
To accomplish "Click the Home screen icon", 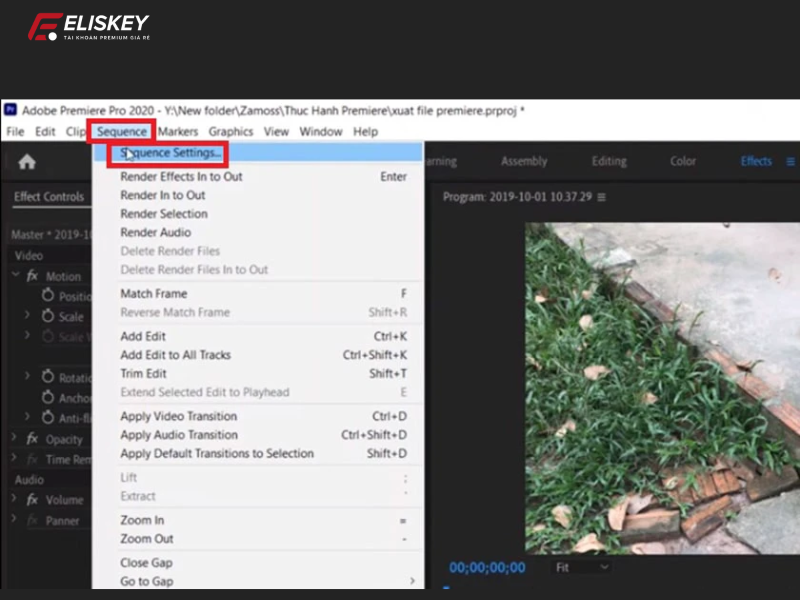I will tap(27, 162).
